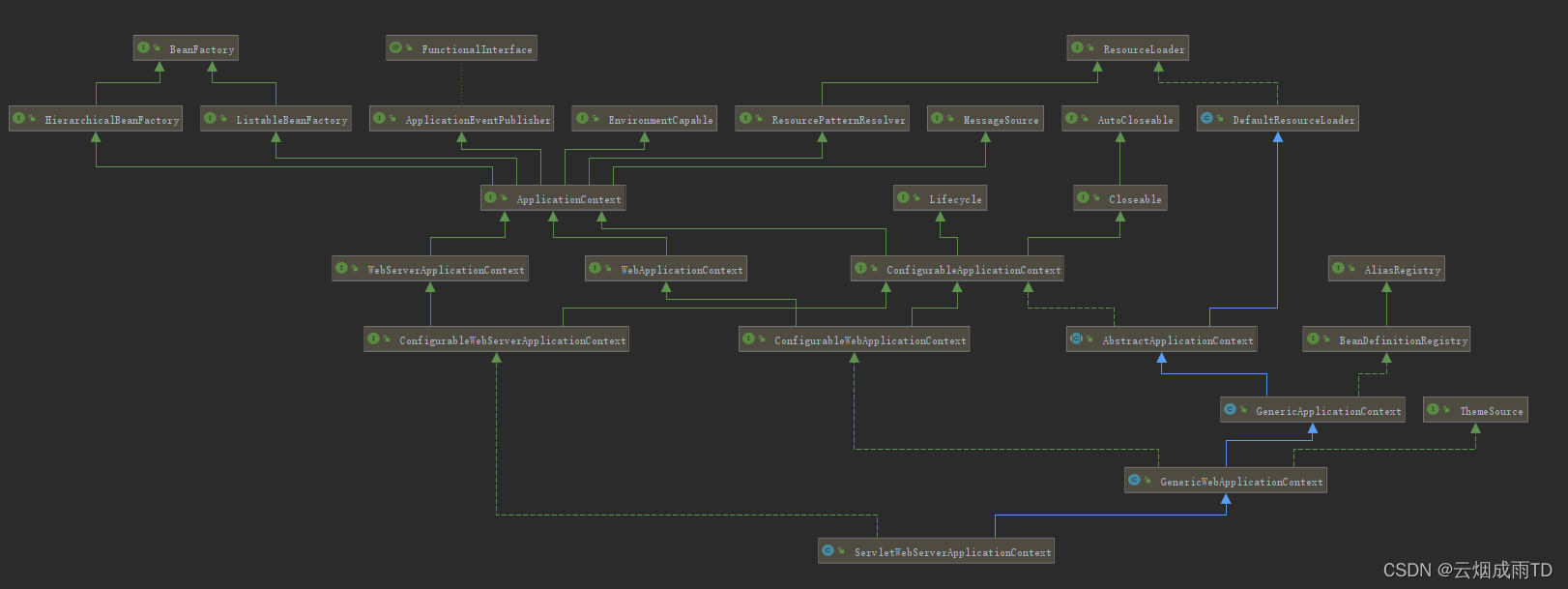This screenshot has width=1568, height=589.
Task: Select the AliasRegistry label
Action: pos(1402,270)
